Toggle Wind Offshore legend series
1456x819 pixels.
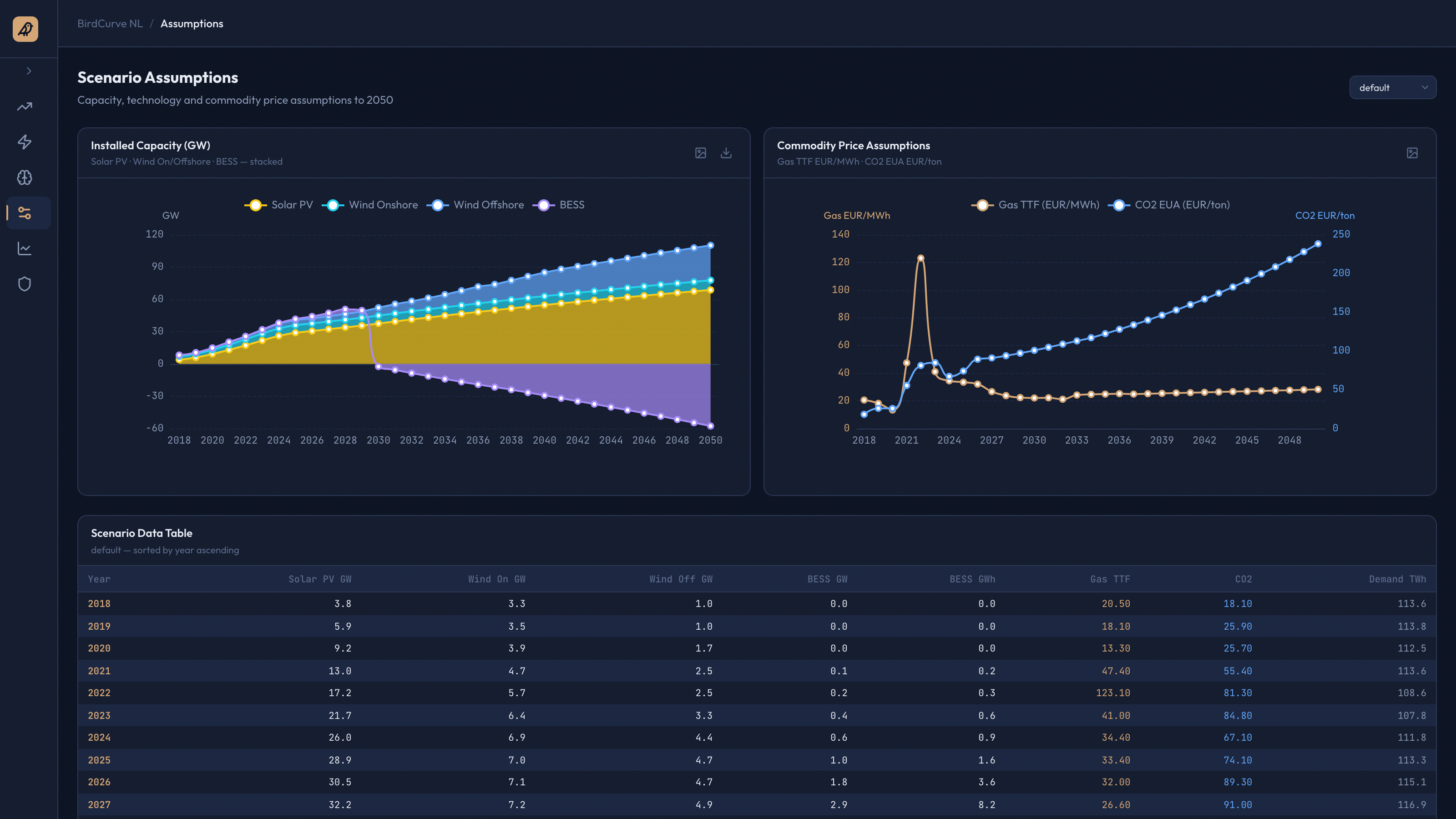475,205
